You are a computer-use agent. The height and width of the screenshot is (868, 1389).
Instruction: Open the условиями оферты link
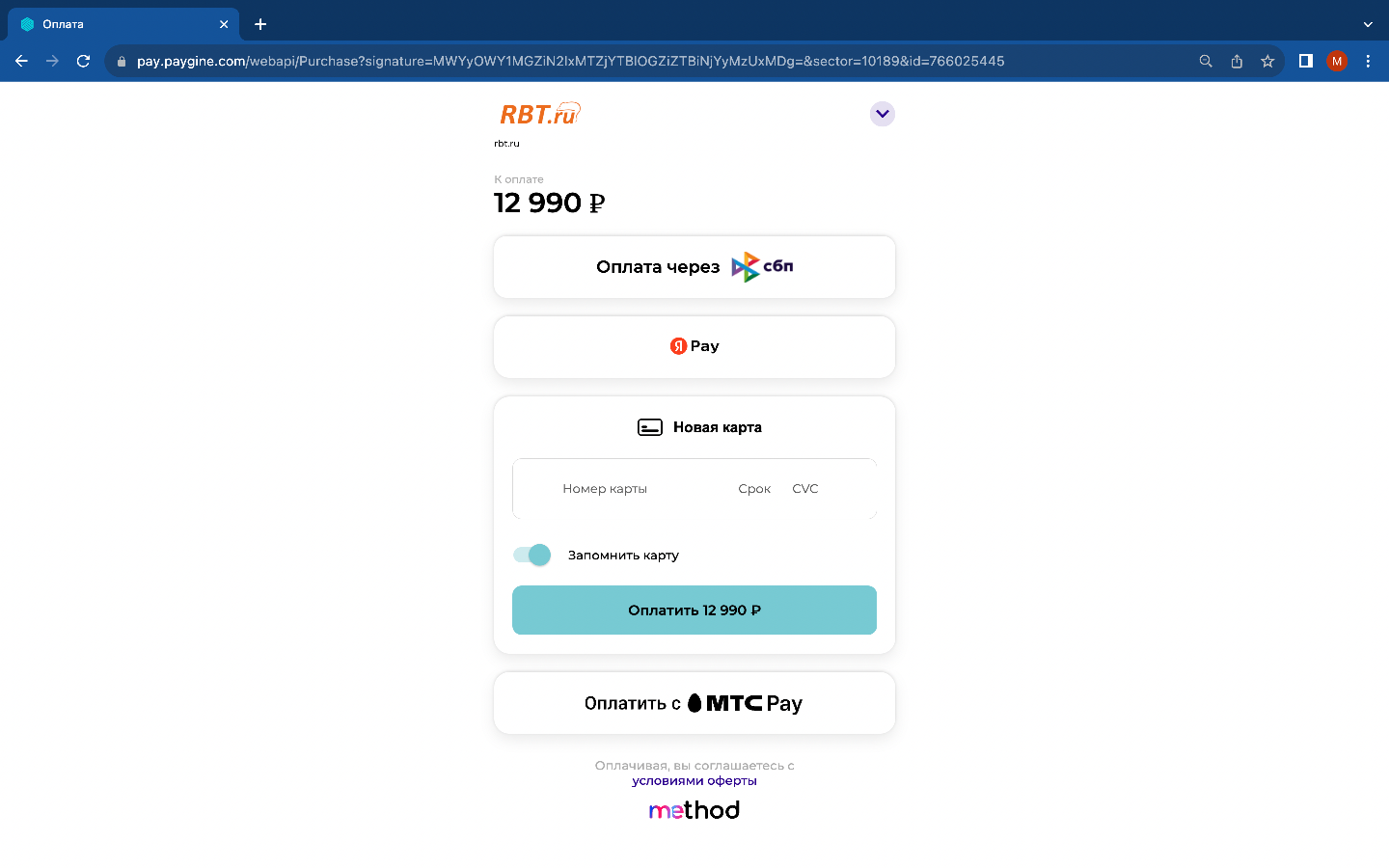[x=694, y=781]
